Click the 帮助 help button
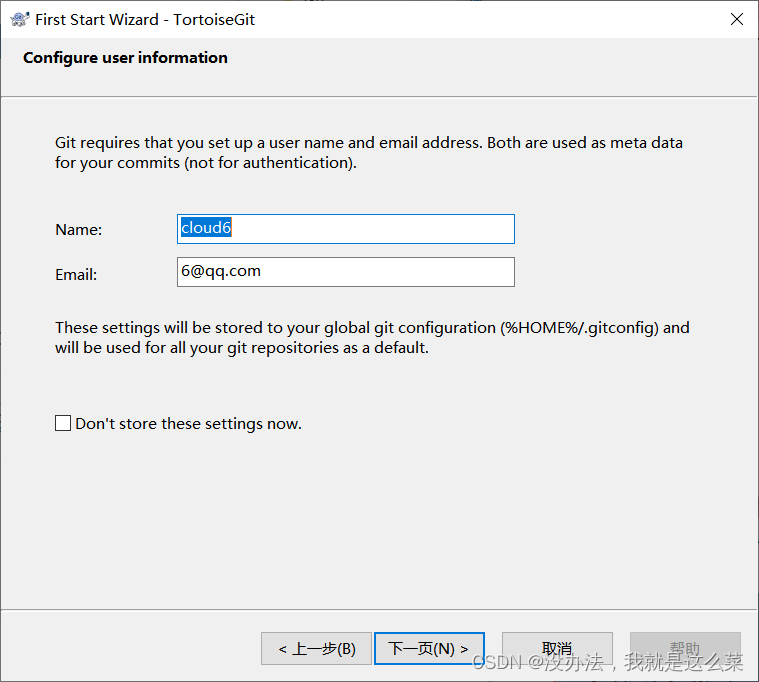This screenshot has height=682, width=759. (x=685, y=649)
